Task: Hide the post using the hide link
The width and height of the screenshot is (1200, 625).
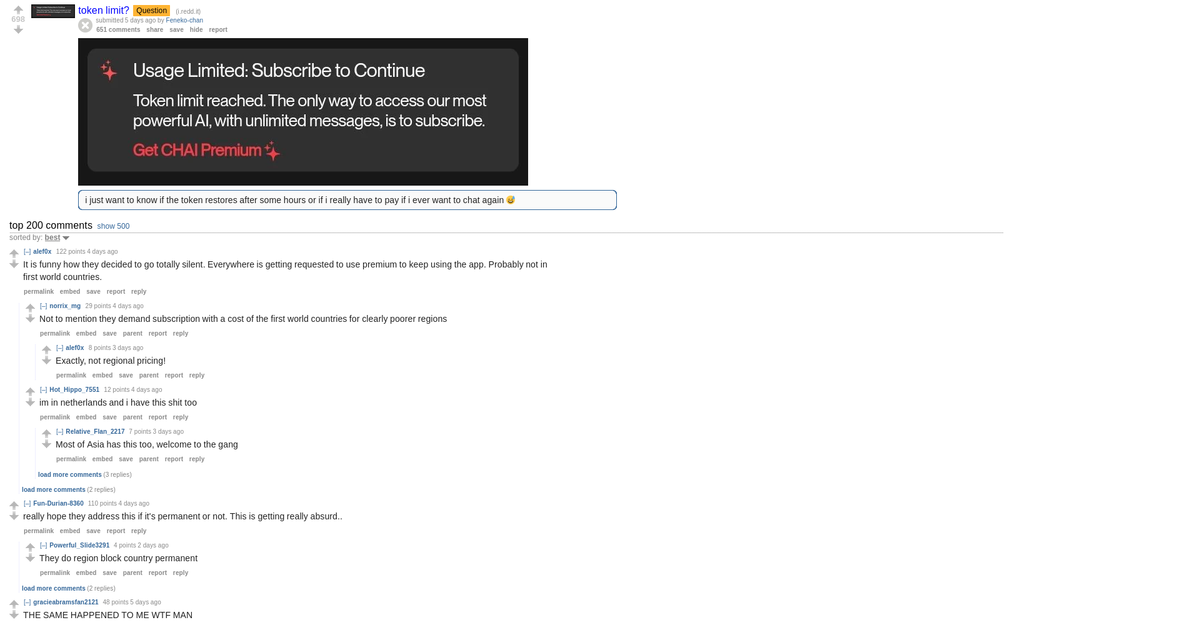Action: point(195,29)
